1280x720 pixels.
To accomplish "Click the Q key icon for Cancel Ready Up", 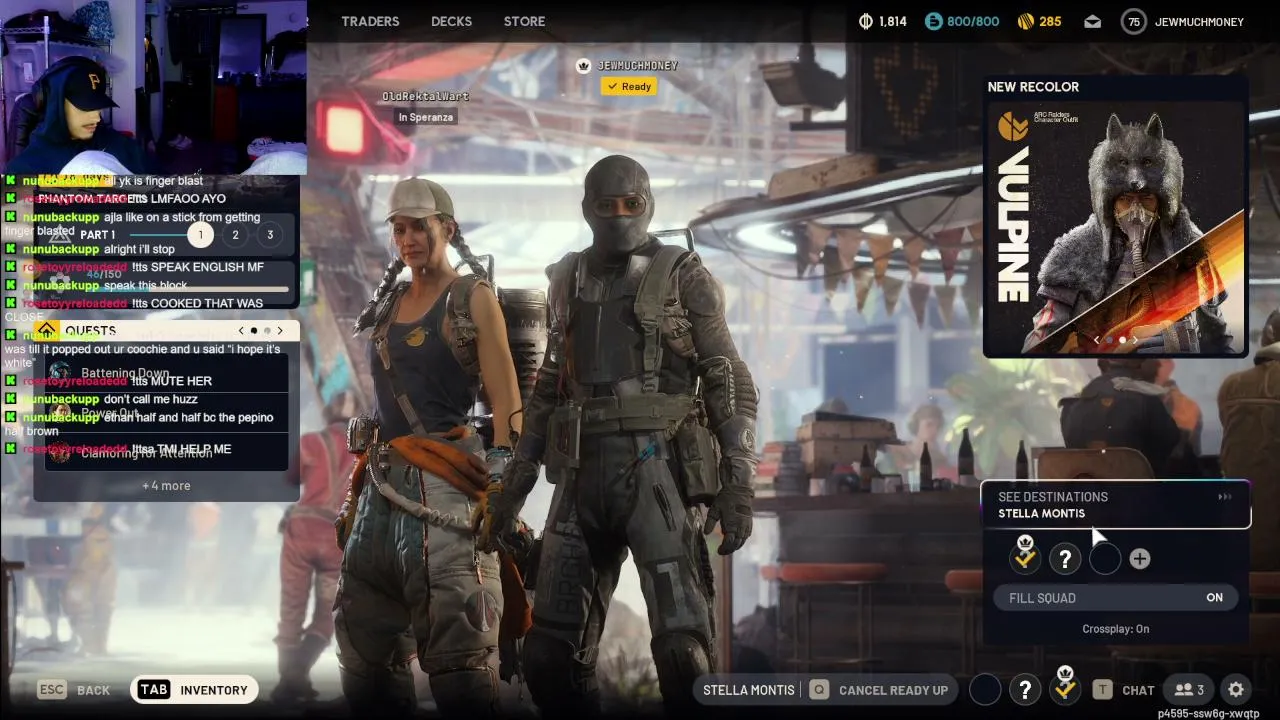I will 819,690.
